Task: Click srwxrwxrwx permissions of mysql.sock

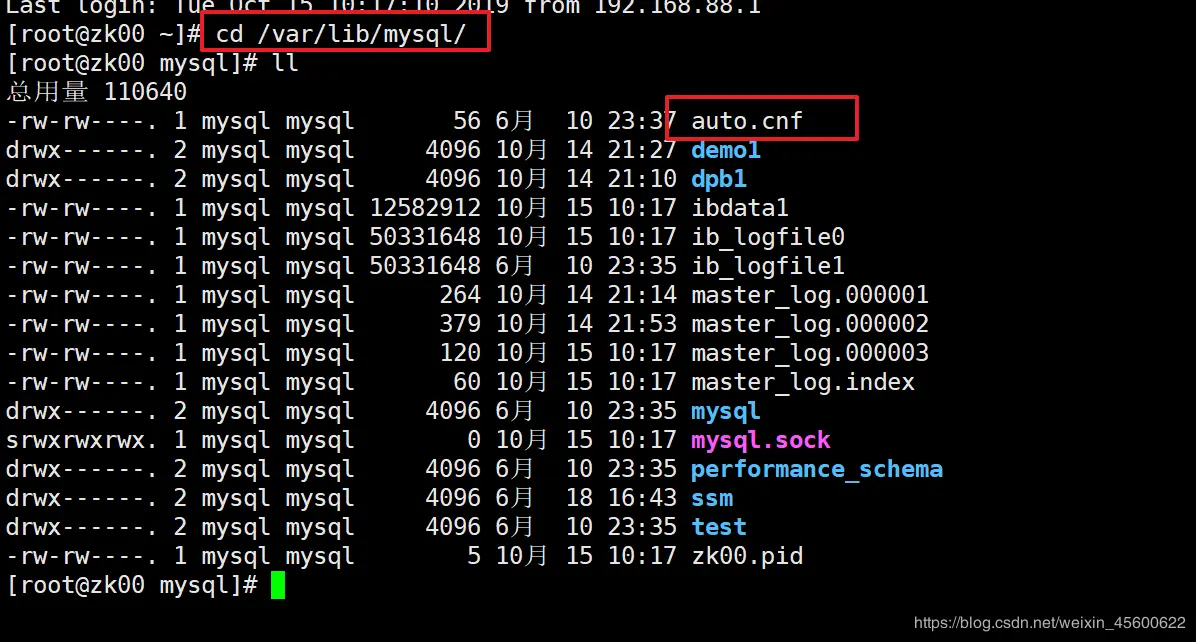Action: [82, 440]
